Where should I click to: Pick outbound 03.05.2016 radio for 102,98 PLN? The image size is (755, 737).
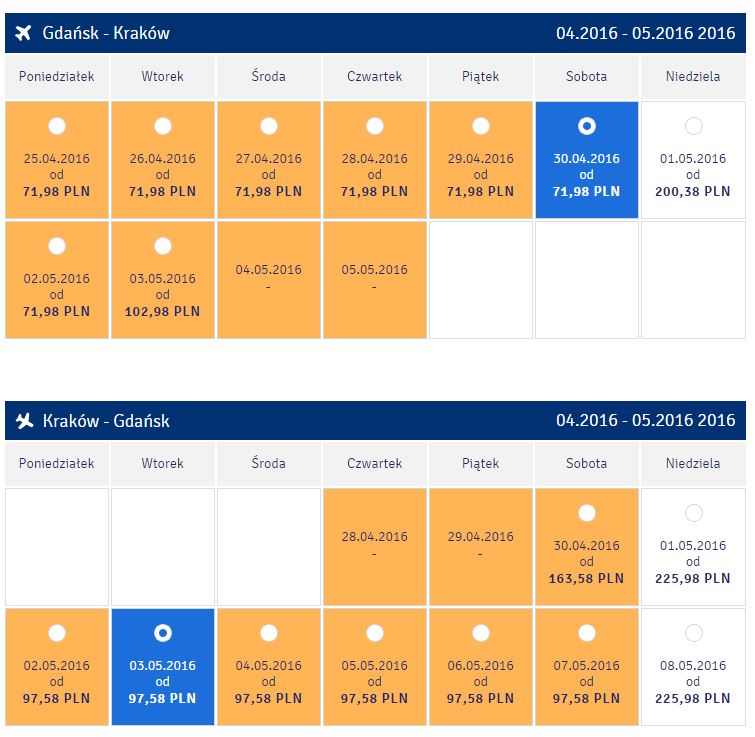pyautogui.click(x=163, y=246)
